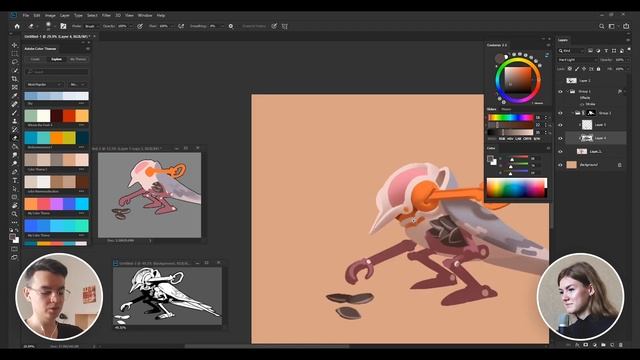Viewport: 640px width, 360px height.
Task: Click the color spectrum ramp in Color panel
Action: [x=516, y=188]
